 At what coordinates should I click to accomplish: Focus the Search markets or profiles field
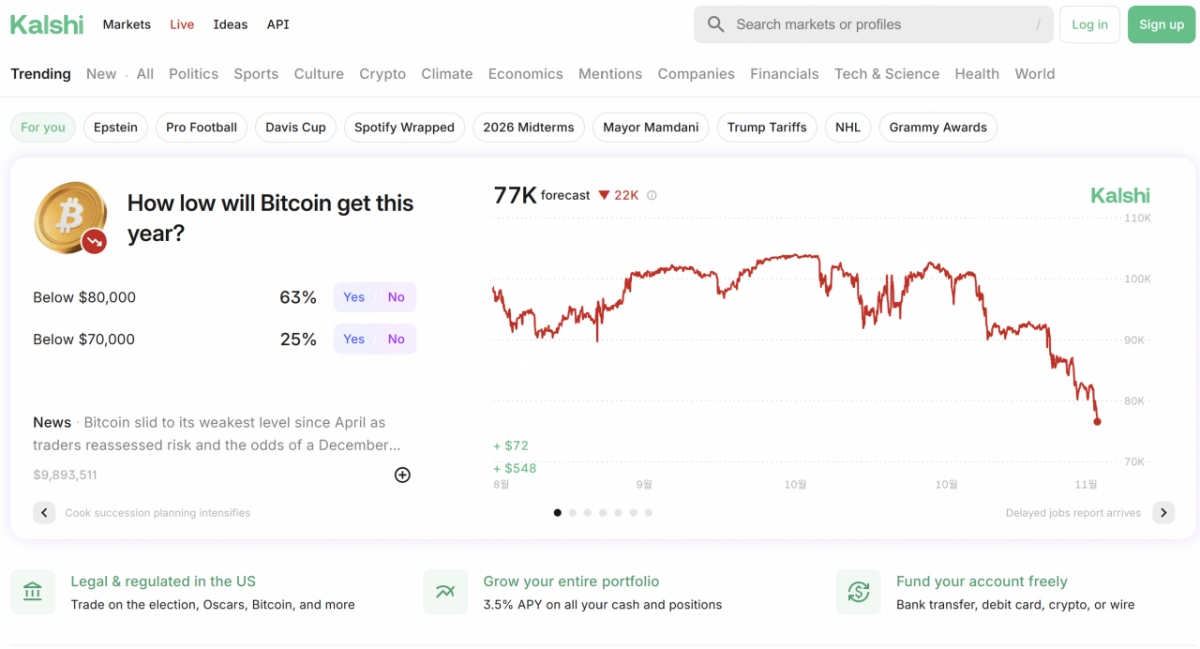880,25
